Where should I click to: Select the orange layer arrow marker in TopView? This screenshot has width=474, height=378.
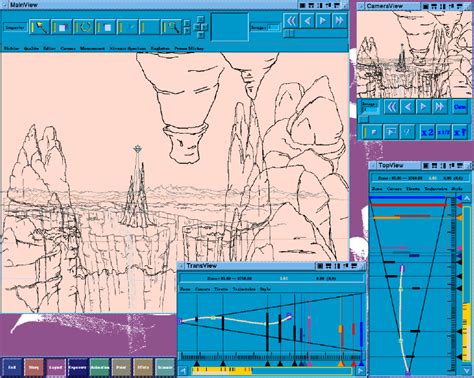tap(459, 218)
